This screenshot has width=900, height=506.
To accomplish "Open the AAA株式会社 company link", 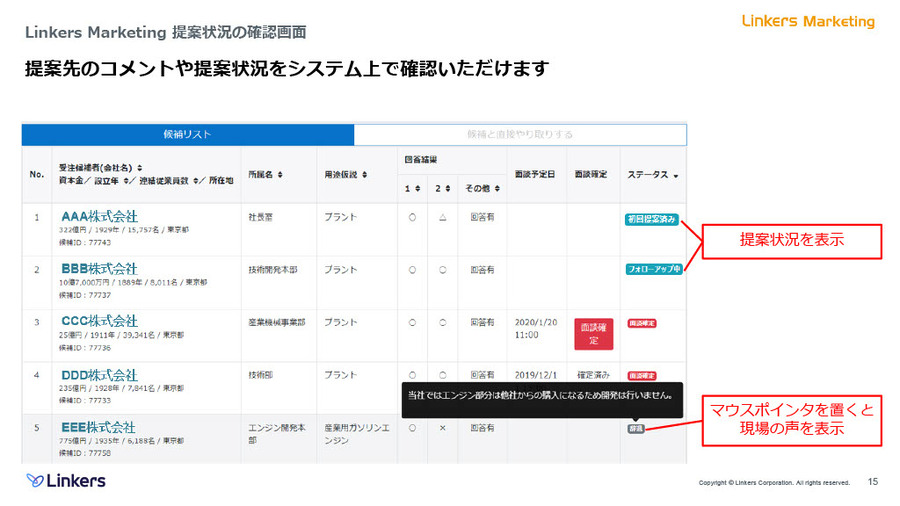I will click(99, 216).
